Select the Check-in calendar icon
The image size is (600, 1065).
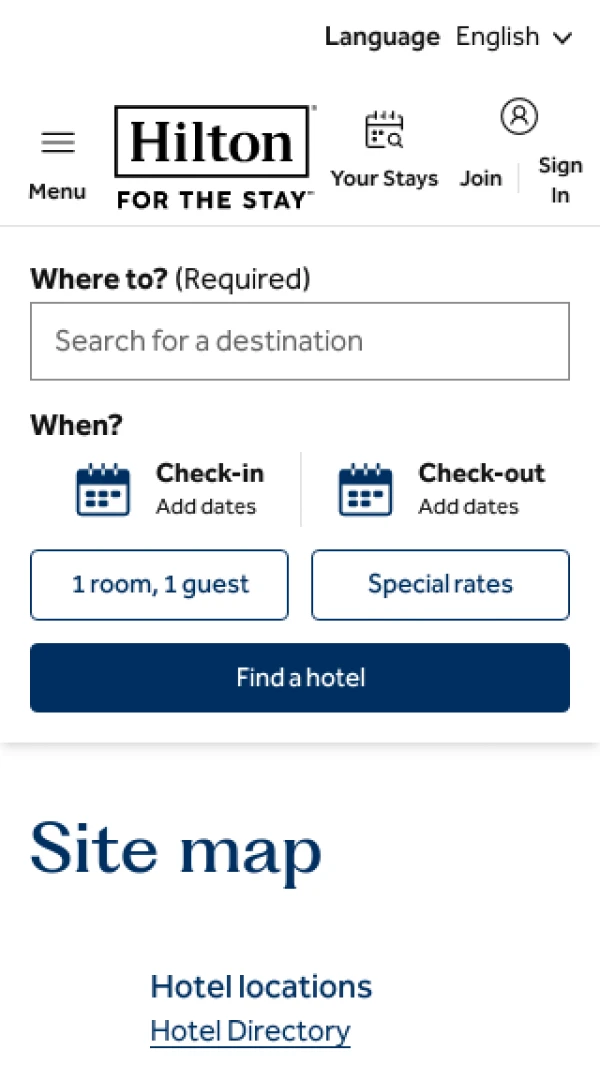tap(102, 489)
